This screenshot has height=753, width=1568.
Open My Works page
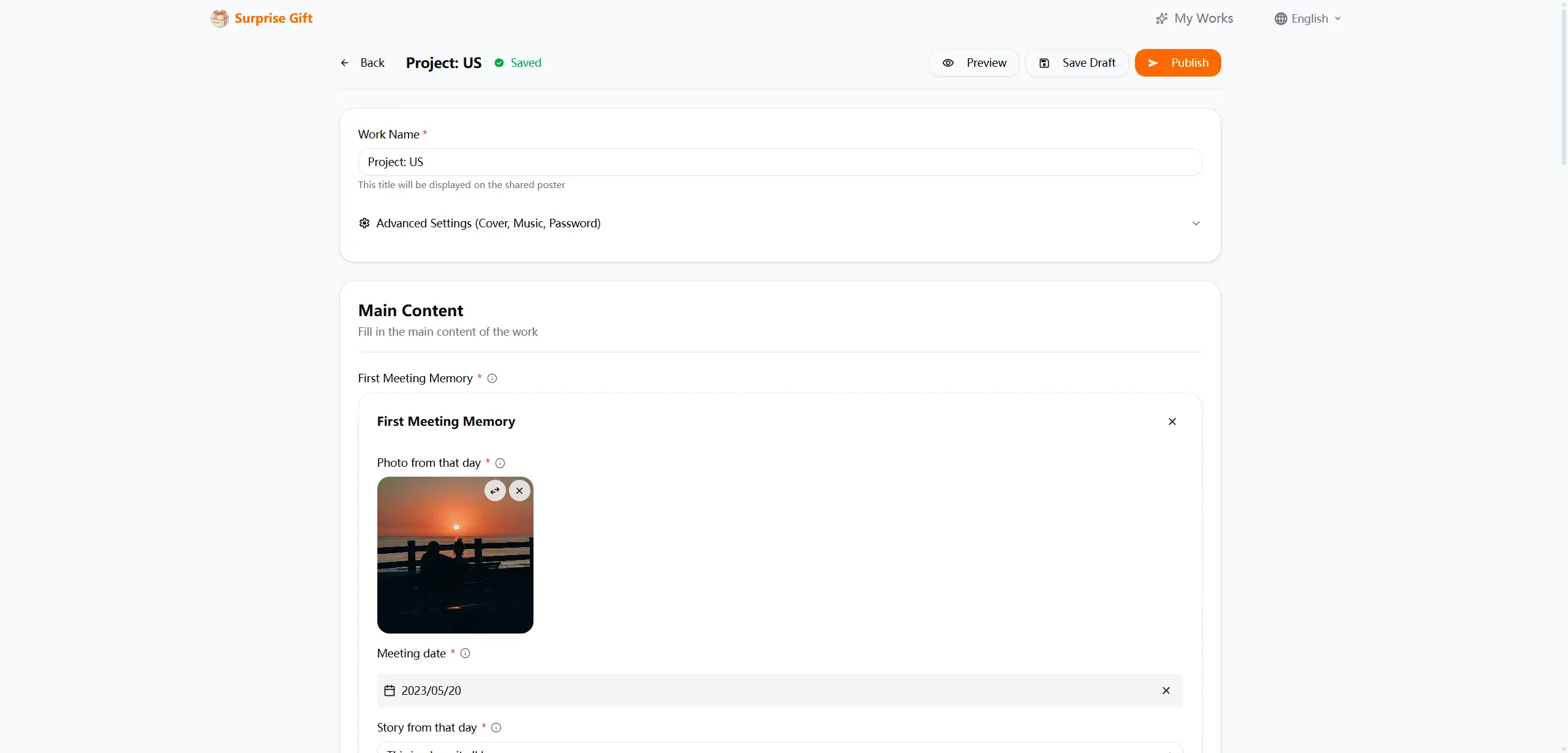click(1194, 19)
